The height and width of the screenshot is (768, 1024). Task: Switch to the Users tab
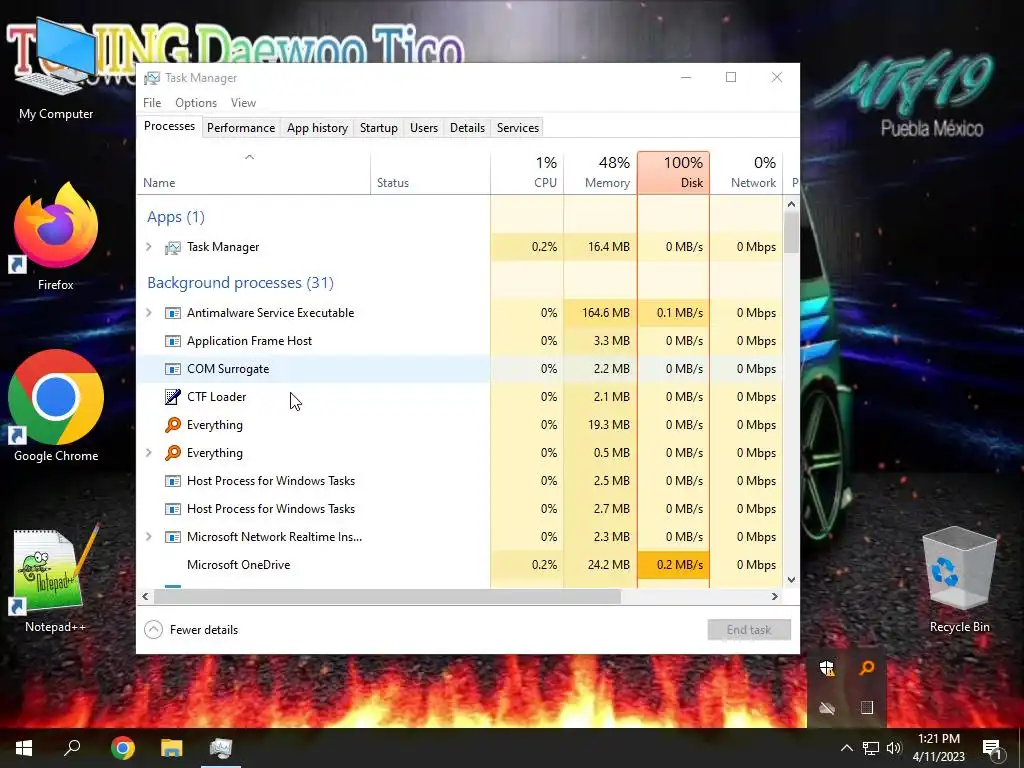(x=424, y=128)
